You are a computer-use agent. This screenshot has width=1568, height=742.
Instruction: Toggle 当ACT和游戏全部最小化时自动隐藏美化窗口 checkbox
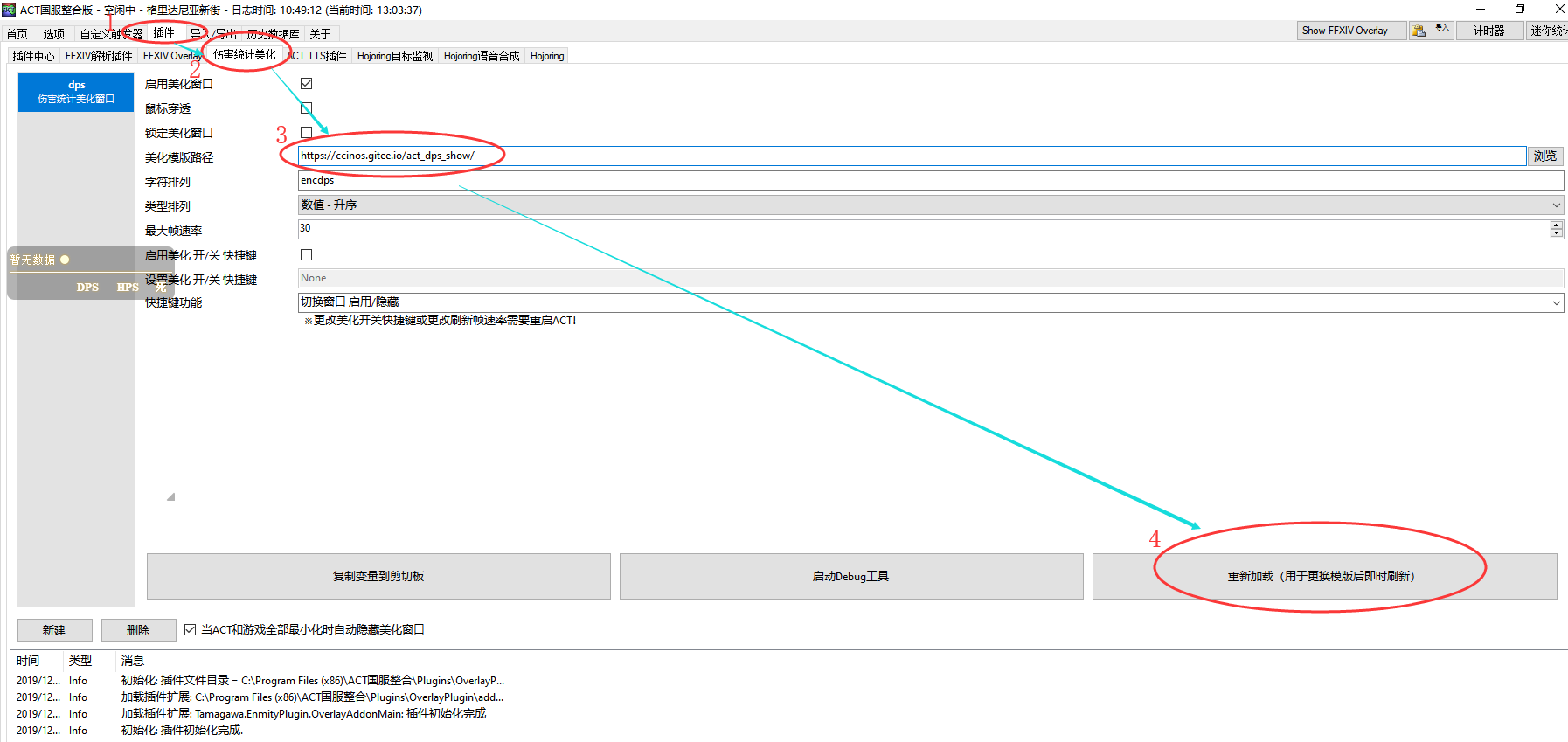tap(190, 629)
